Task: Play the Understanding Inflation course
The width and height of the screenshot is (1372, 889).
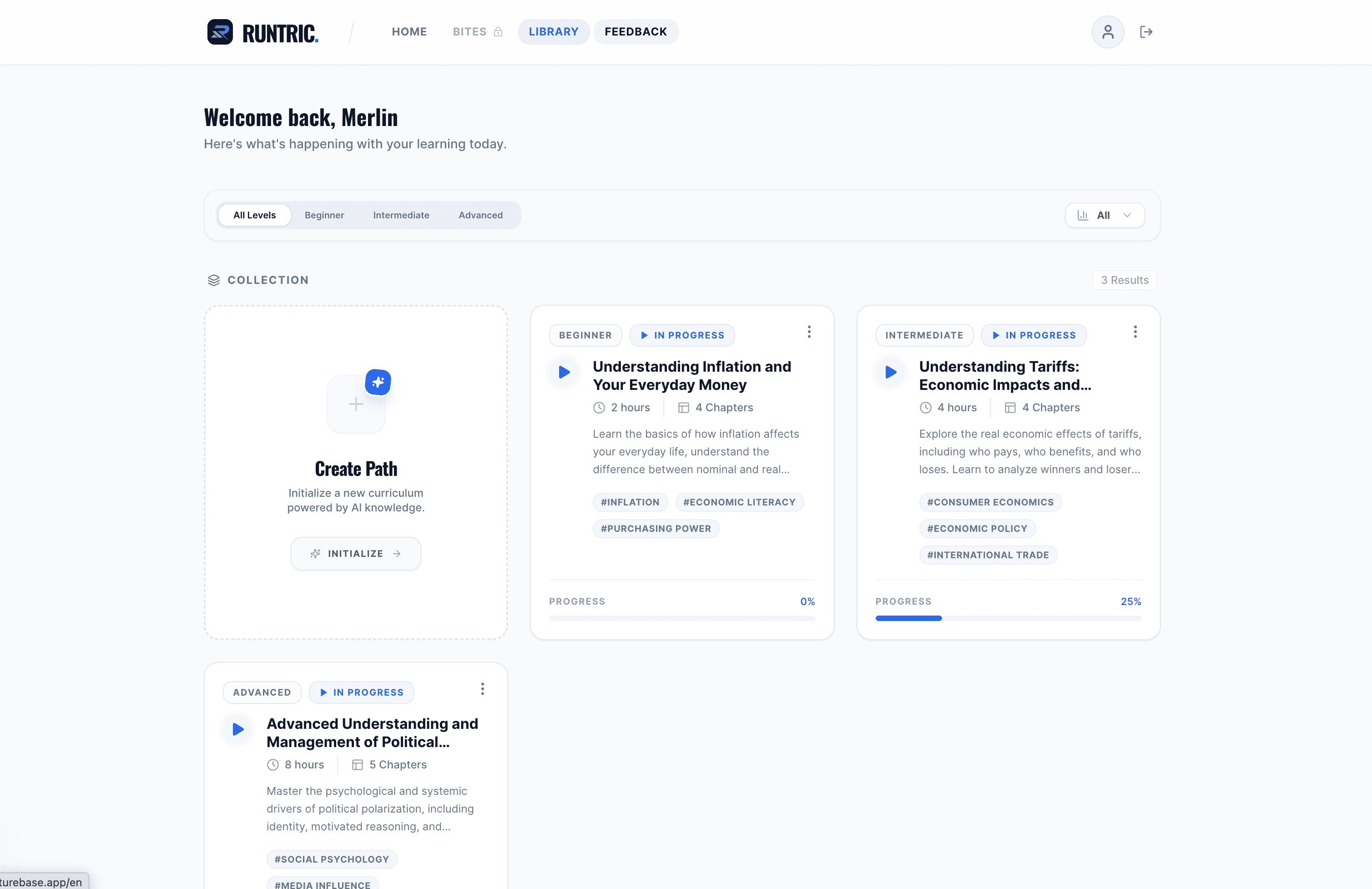Action: tap(563, 372)
